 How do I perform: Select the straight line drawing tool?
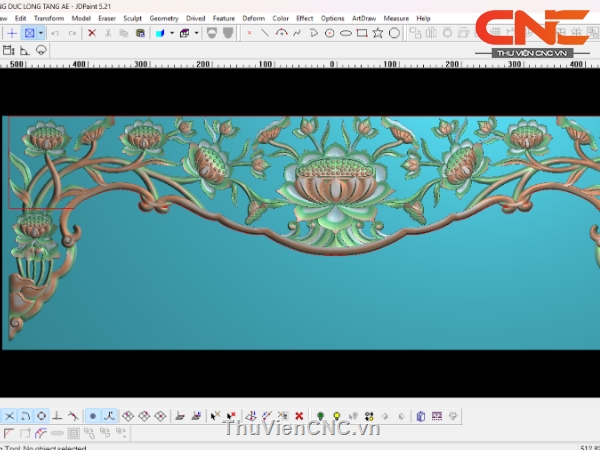point(265,33)
